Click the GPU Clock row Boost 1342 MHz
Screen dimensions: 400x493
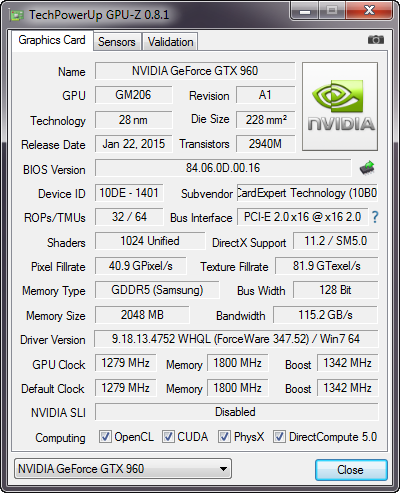pyautogui.click(x=347, y=363)
